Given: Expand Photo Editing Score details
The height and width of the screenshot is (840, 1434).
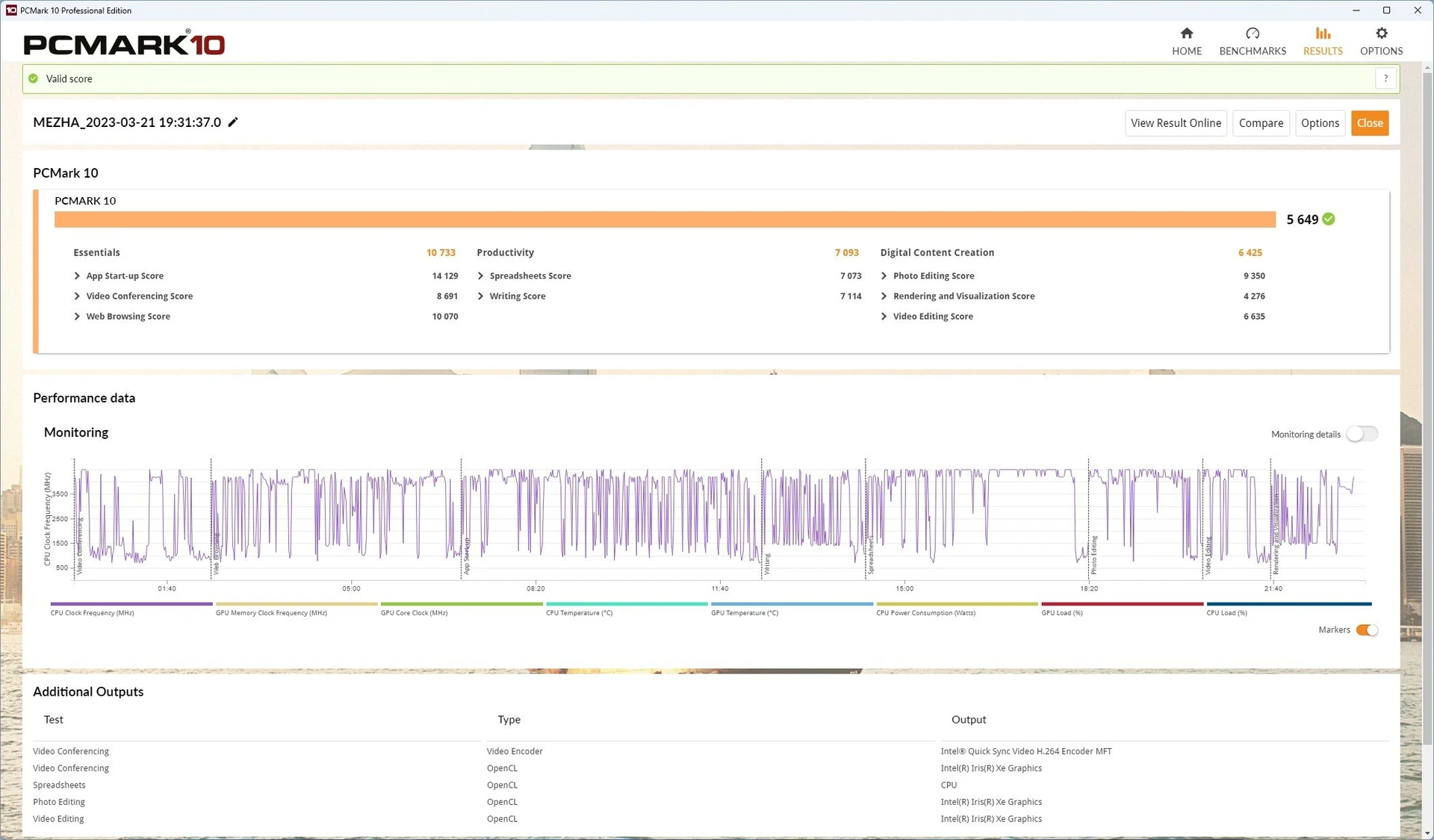Looking at the screenshot, I should (884, 276).
